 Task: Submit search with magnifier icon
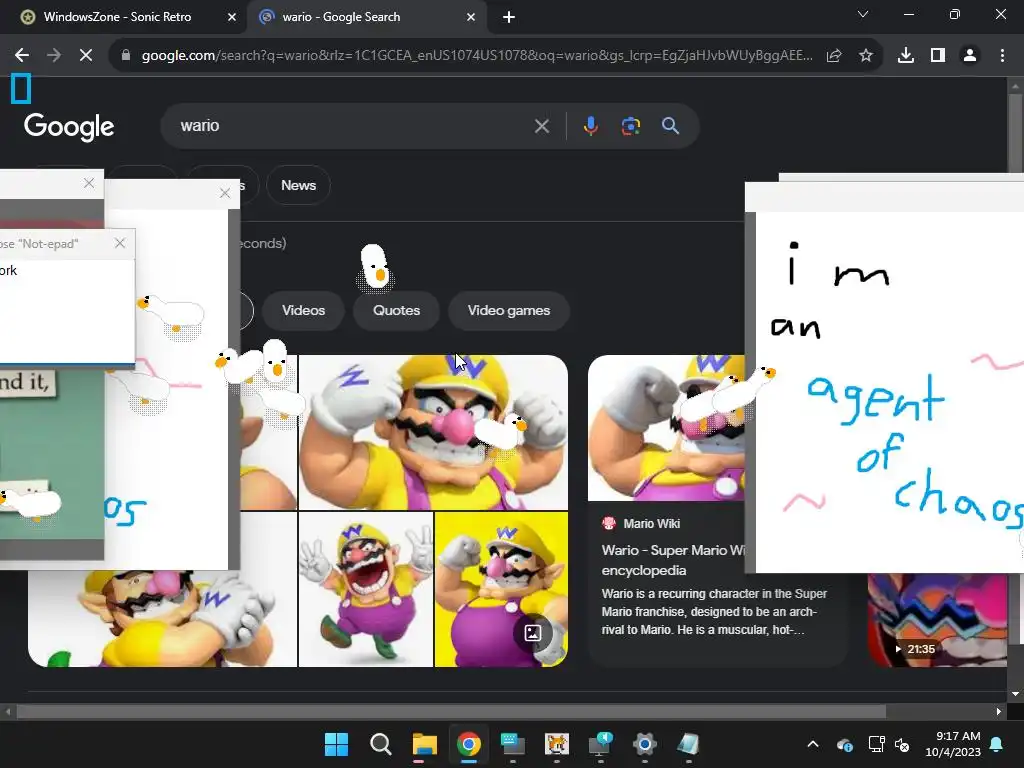tap(671, 126)
